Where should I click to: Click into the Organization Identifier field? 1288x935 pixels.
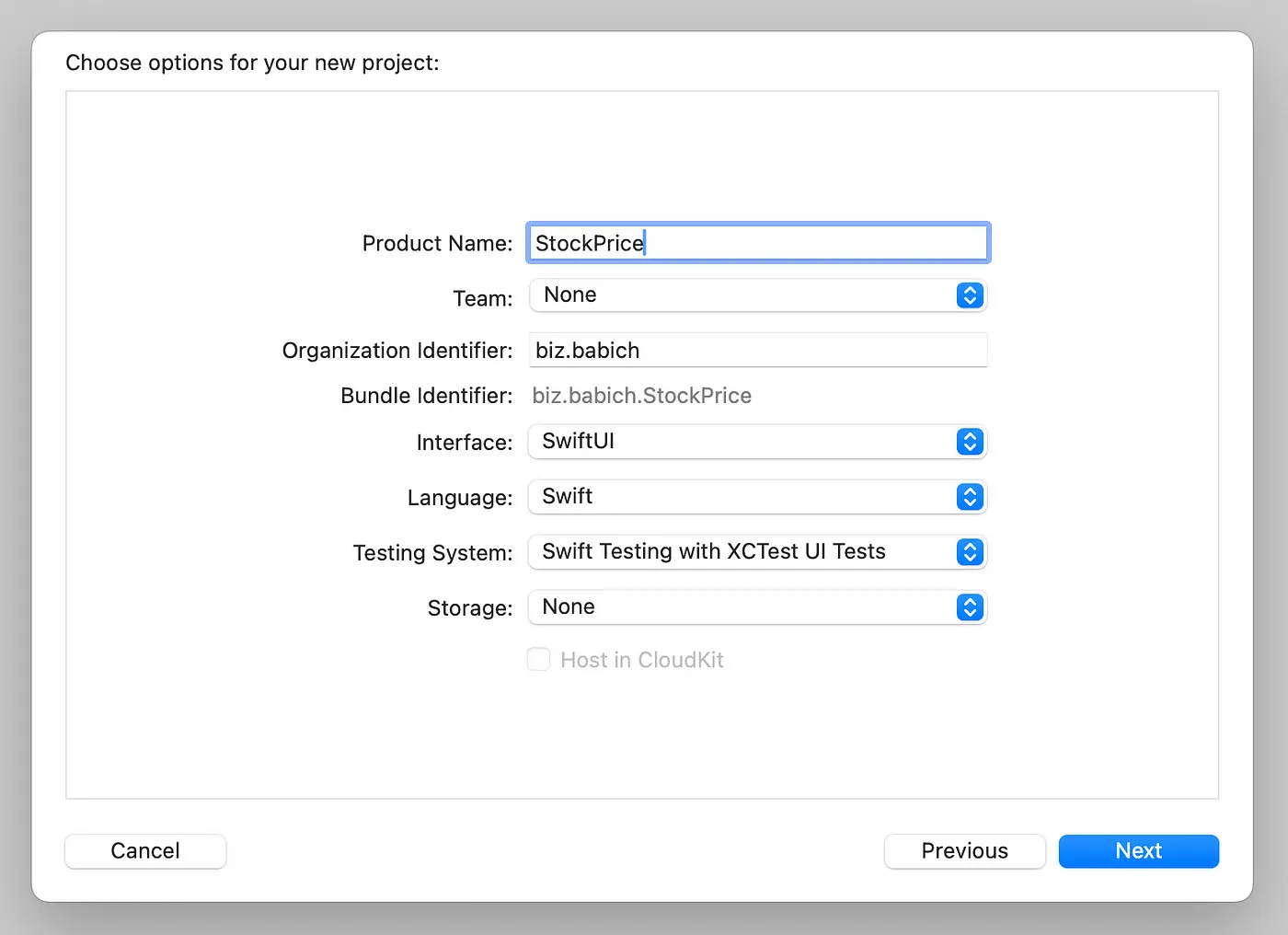click(x=758, y=351)
